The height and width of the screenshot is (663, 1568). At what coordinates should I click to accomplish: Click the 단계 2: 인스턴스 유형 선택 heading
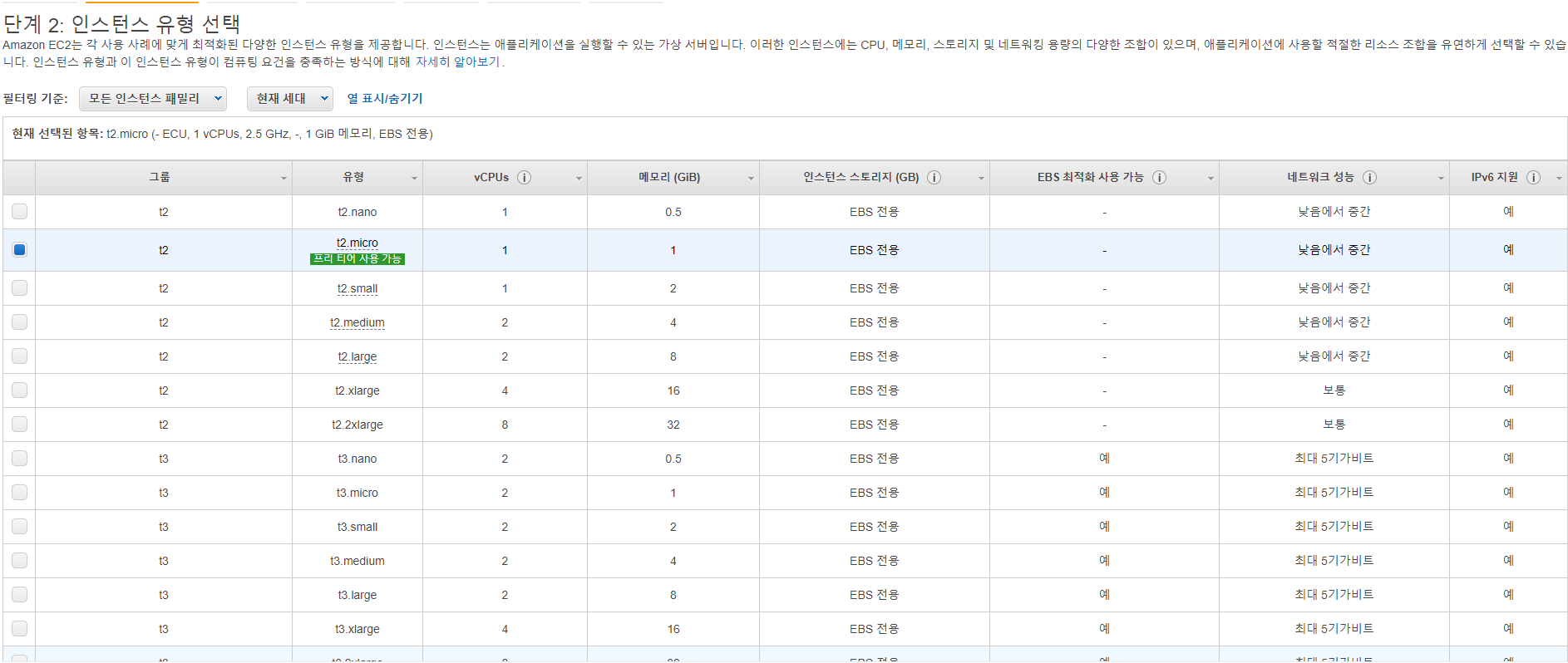click(121, 24)
